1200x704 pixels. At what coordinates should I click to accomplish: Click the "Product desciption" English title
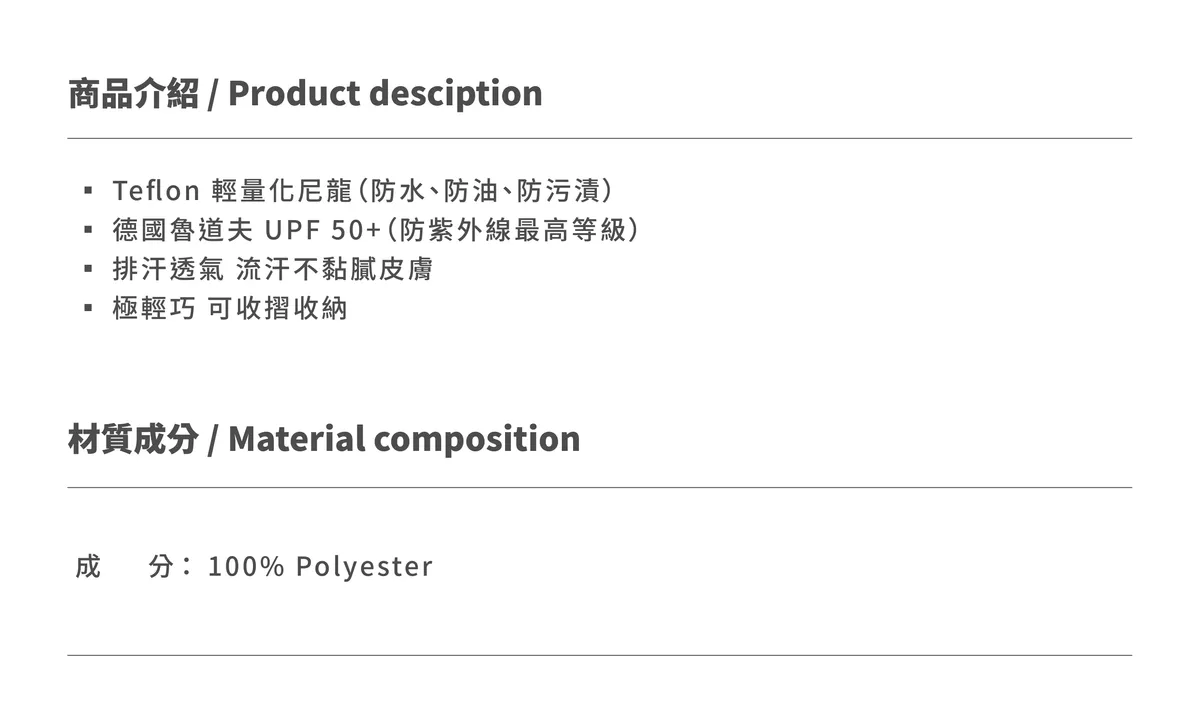[385, 93]
